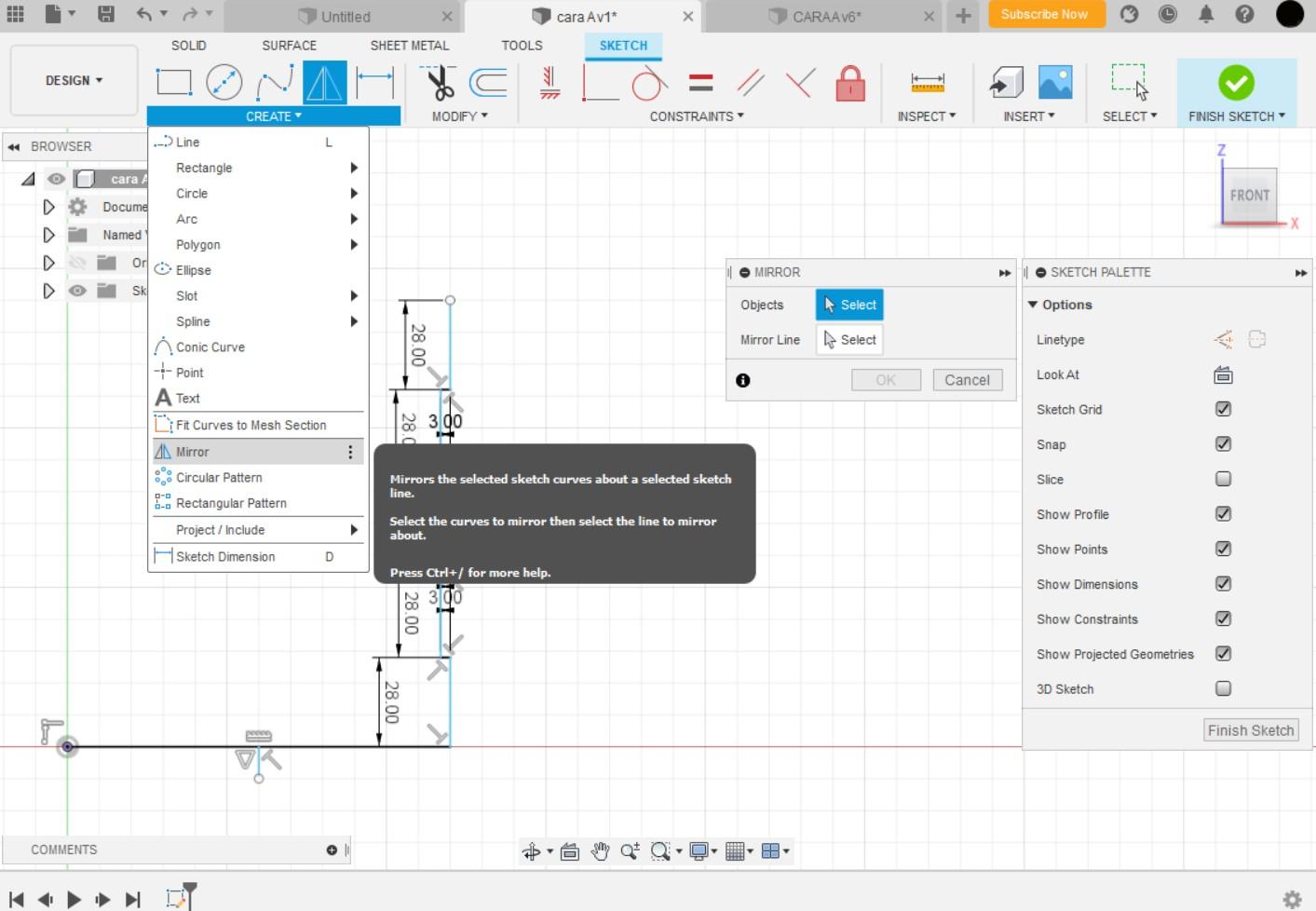Expand the Document Settings tree node
This screenshot has width=1316, height=911.
(48, 207)
